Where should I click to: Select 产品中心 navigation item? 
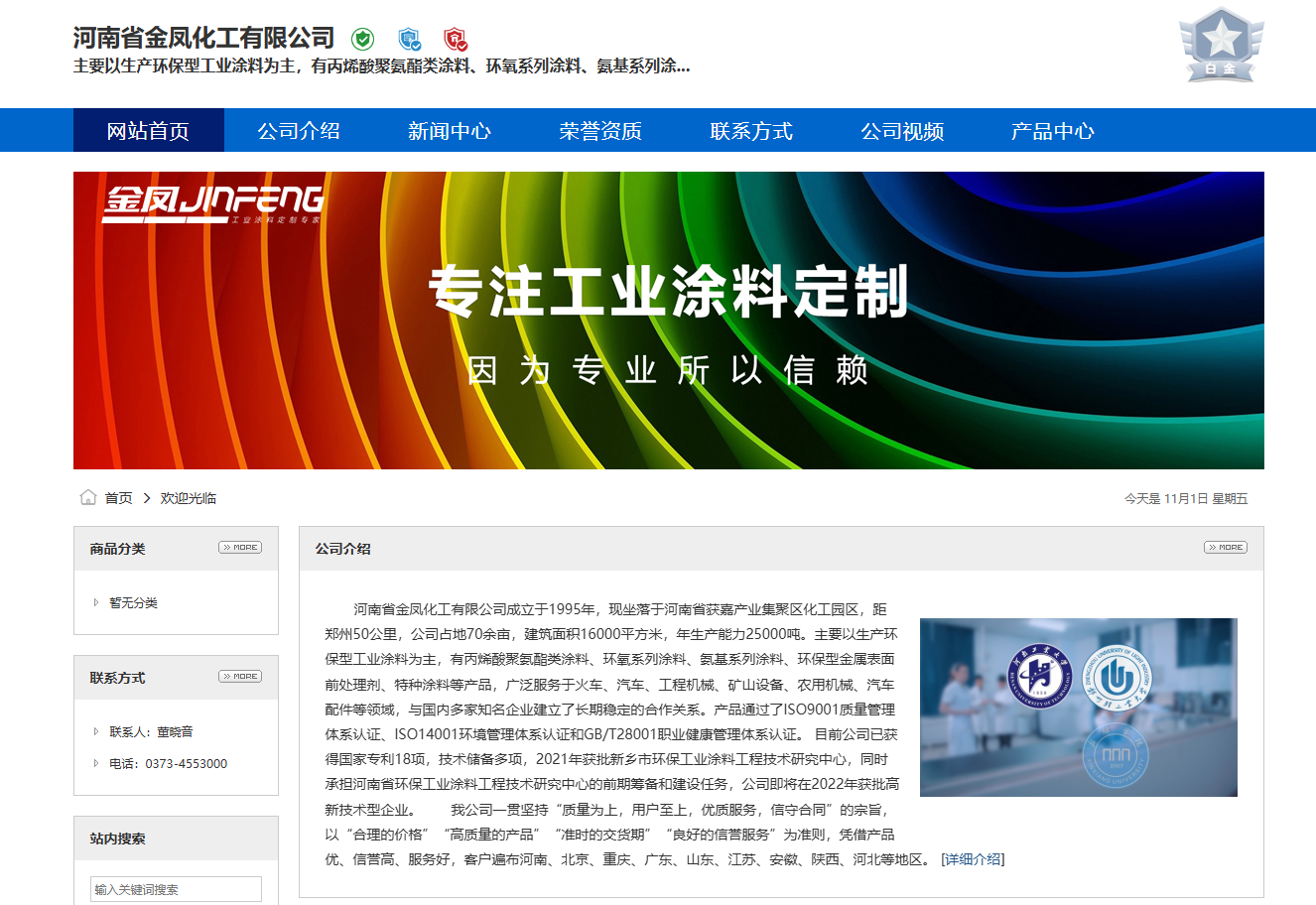(x=1052, y=131)
